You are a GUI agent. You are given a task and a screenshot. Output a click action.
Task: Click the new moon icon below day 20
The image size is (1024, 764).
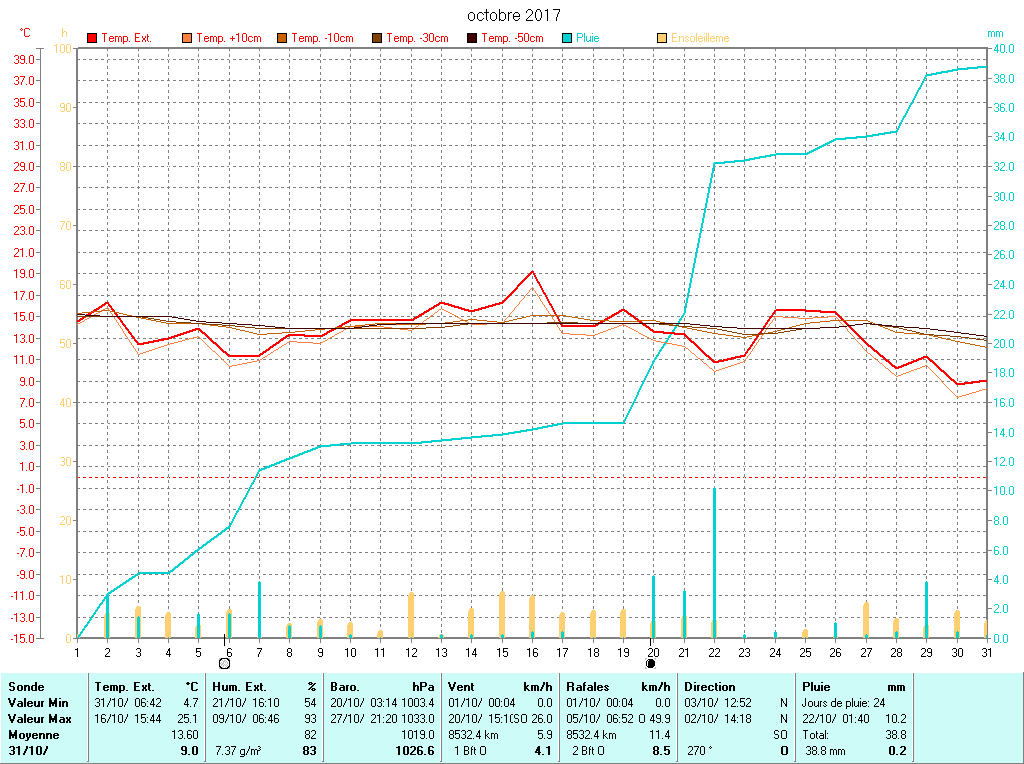pyautogui.click(x=651, y=663)
